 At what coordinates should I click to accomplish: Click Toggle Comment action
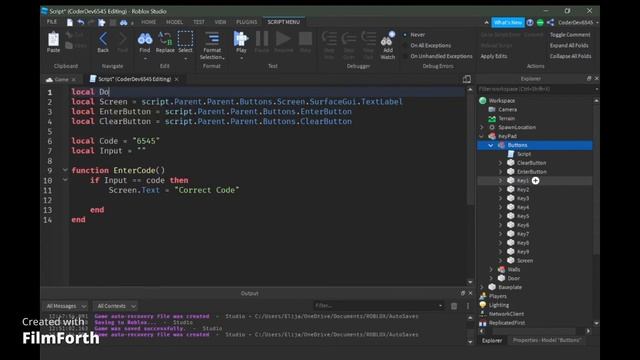point(570,35)
